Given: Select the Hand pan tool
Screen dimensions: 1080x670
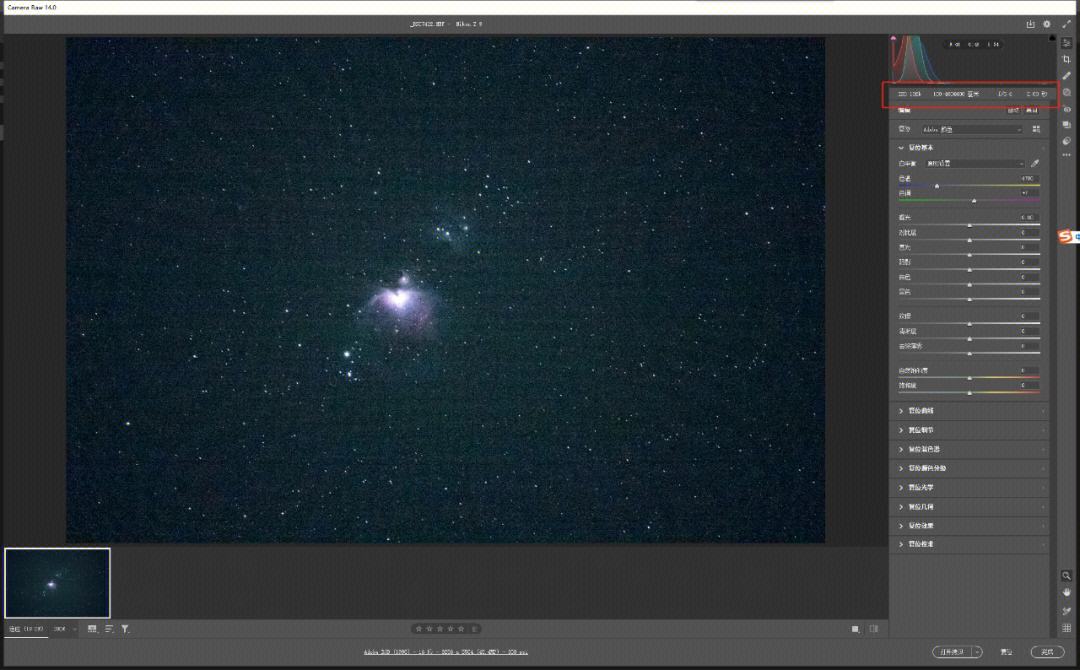Looking at the screenshot, I should [1067, 592].
